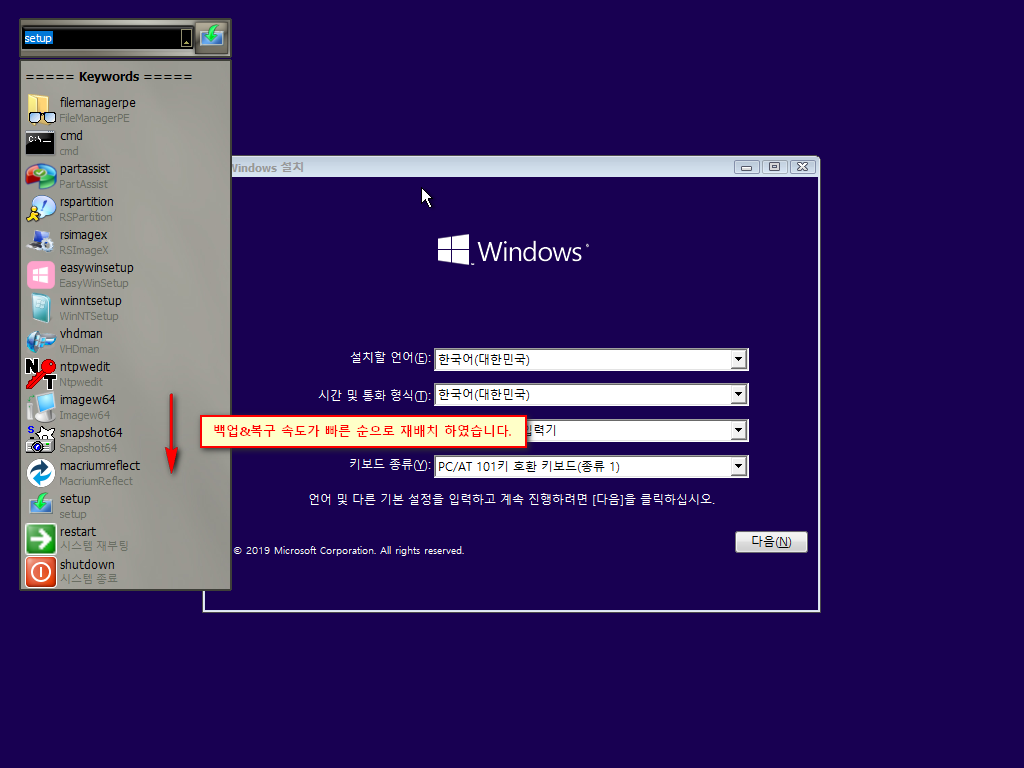Launch the pink easywinsetup icon
Viewport: 1024px width, 768px height.
click(40, 275)
